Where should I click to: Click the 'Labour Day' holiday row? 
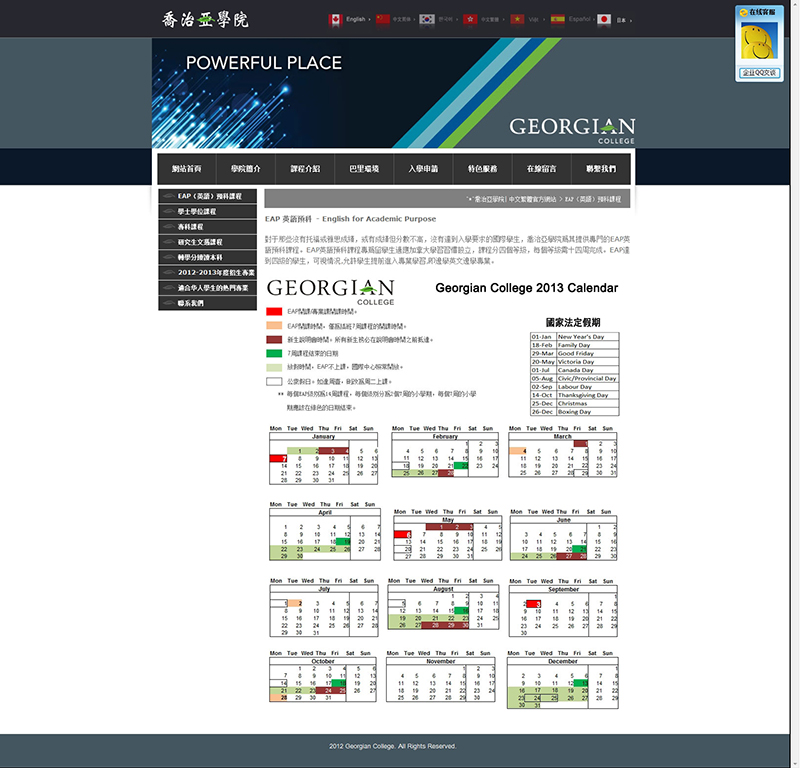pos(574,387)
